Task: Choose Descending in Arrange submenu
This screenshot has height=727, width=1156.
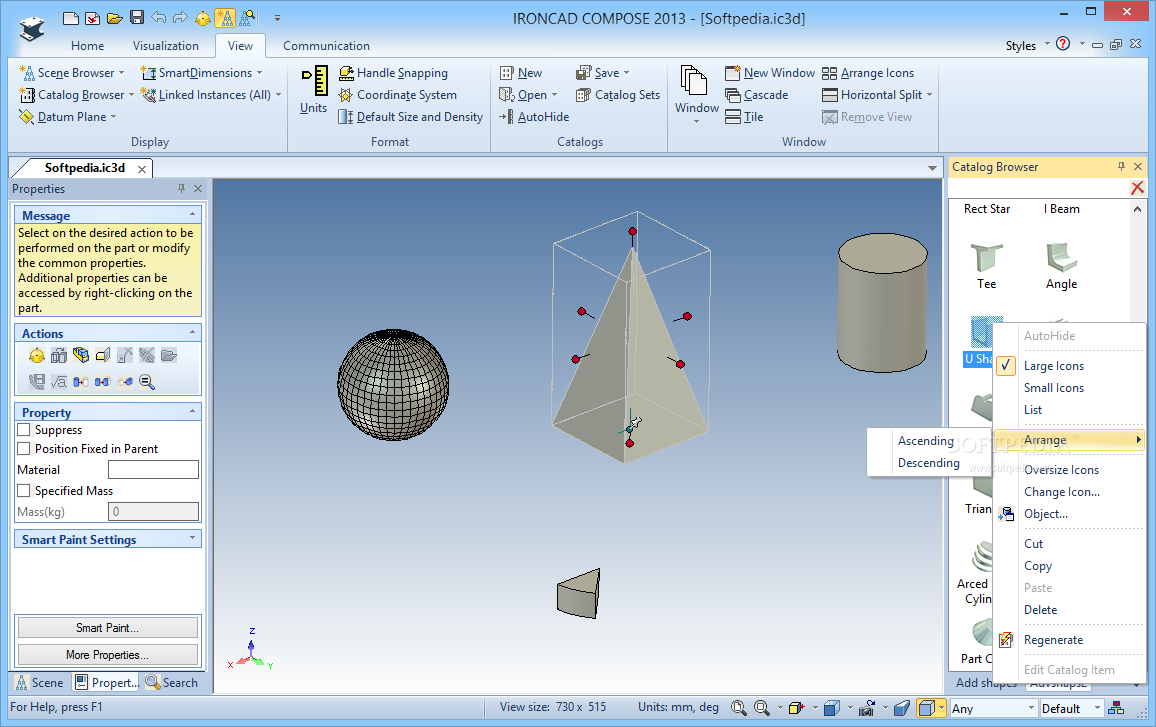Action: 928,463
